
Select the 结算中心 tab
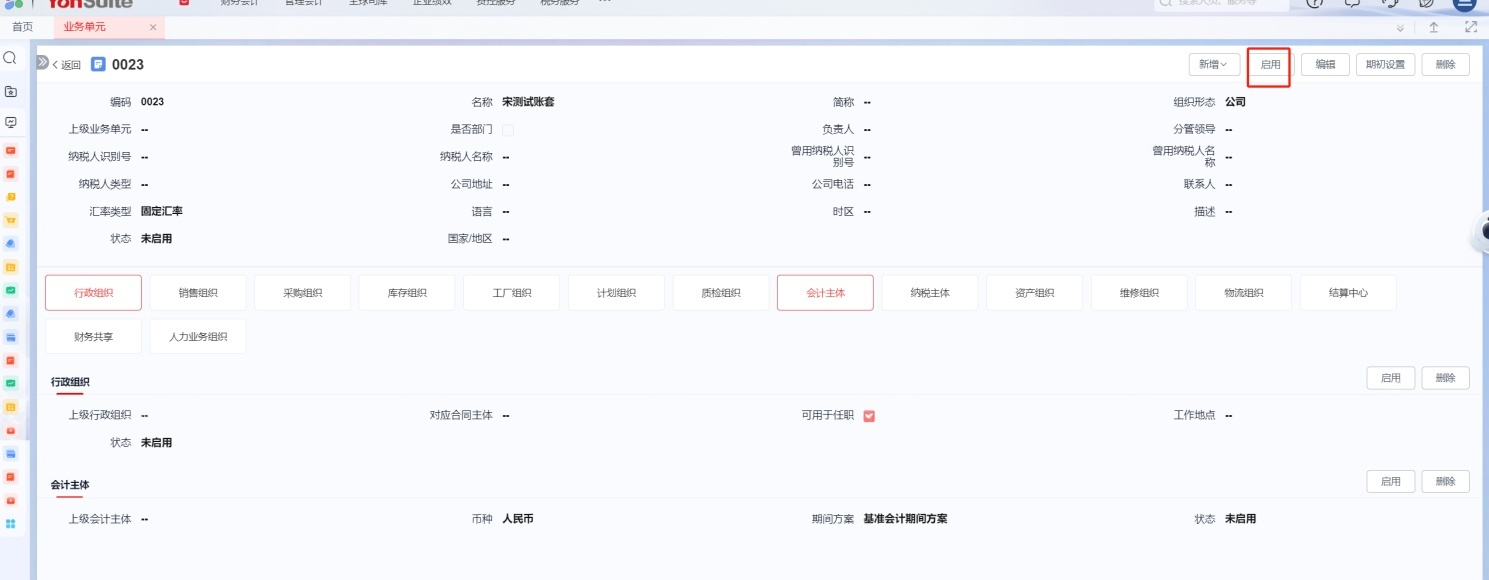(1348, 293)
